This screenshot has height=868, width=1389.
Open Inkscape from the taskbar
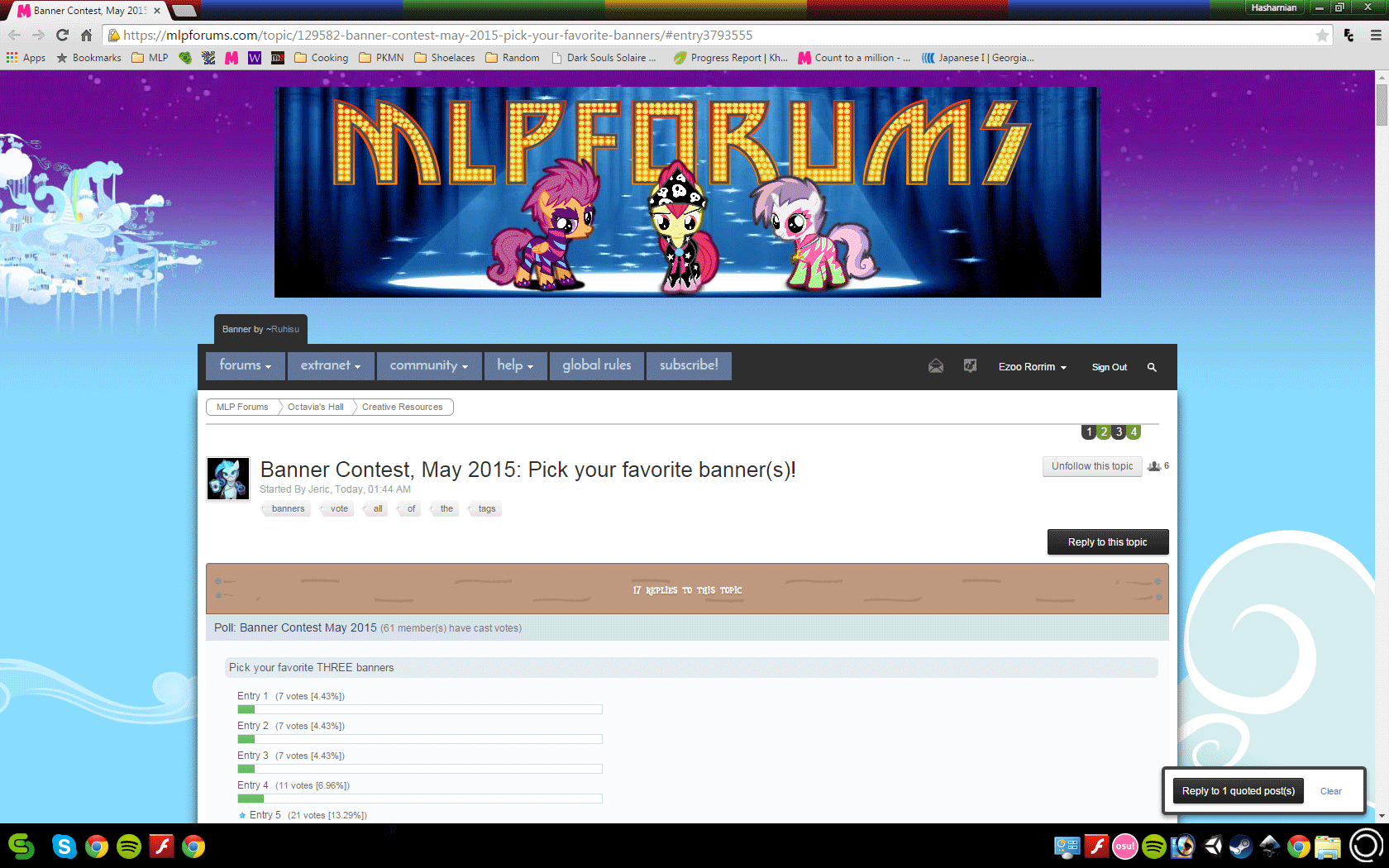(1270, 847)
